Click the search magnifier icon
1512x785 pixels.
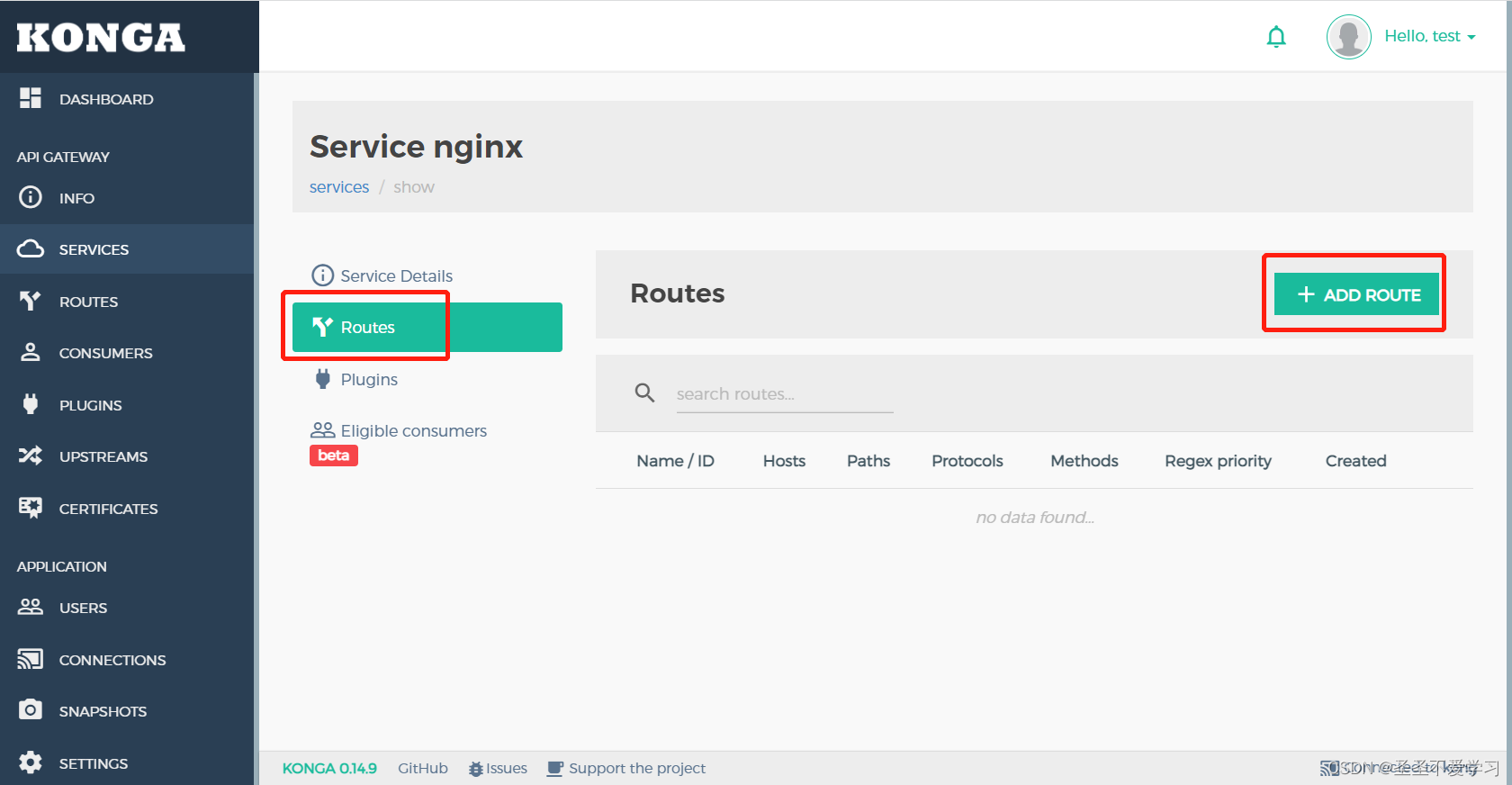644,392
